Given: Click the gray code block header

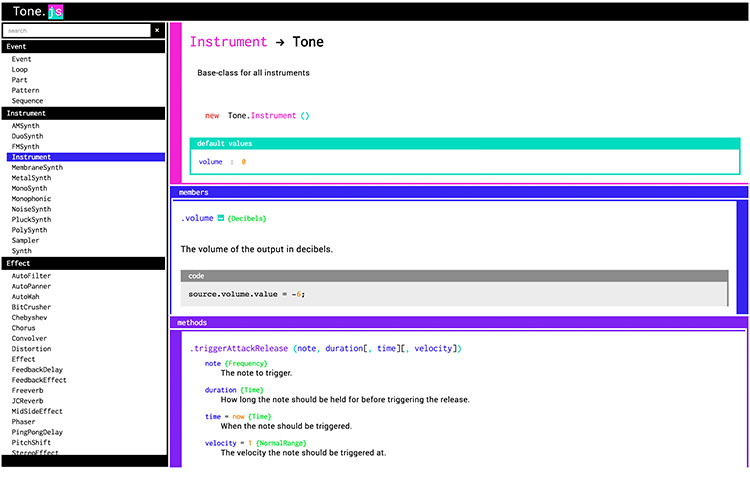Looking at the screenshot, I should (454, 276).
